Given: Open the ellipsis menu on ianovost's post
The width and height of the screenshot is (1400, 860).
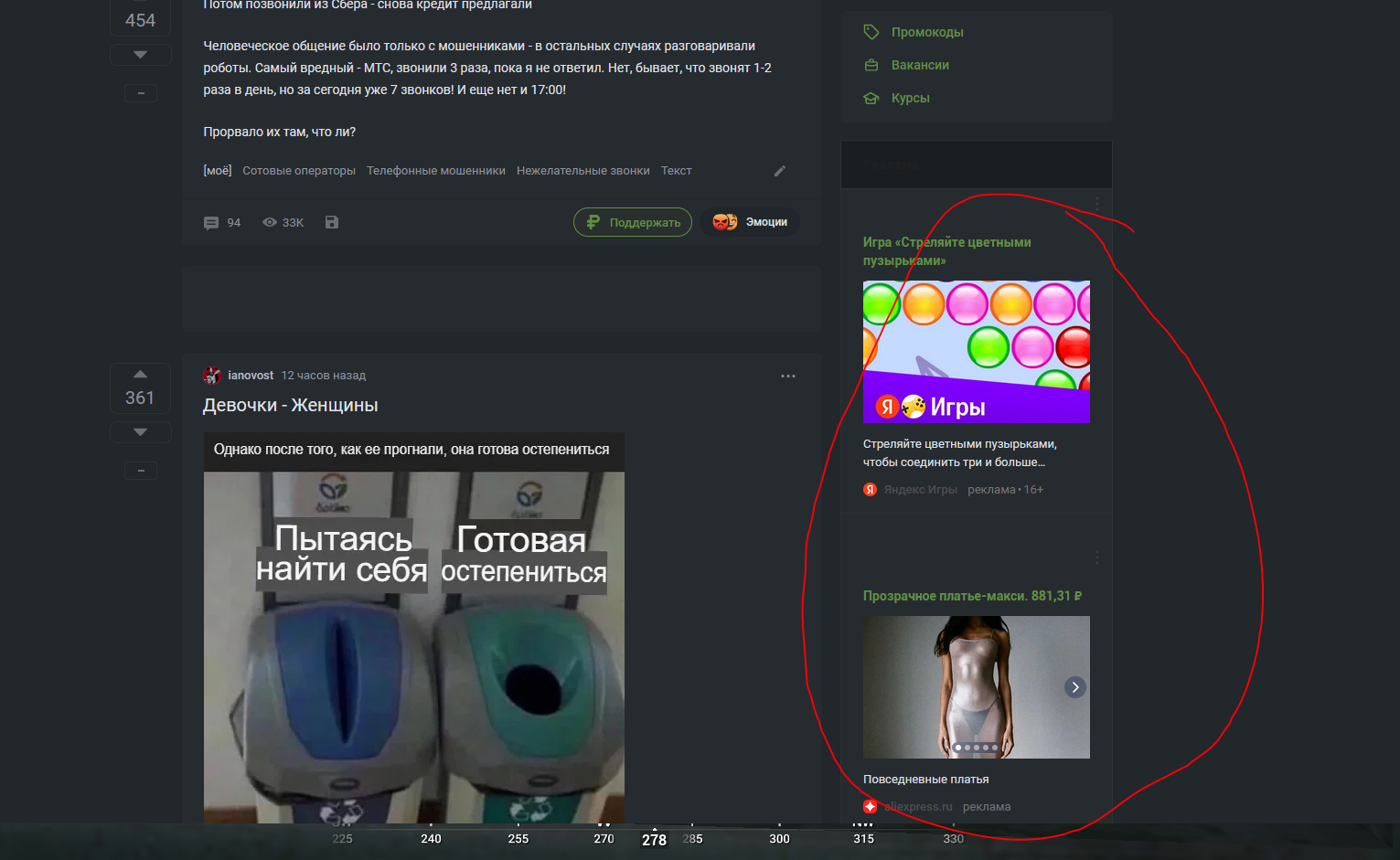Looking at the screenshot, I should point(788,376).
